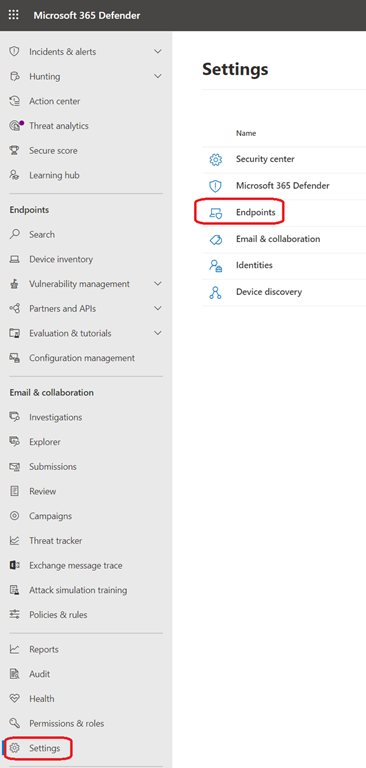Go to Secure score
Image resolution: width=366 pixels, height=768 pixels.
(53, 150)
